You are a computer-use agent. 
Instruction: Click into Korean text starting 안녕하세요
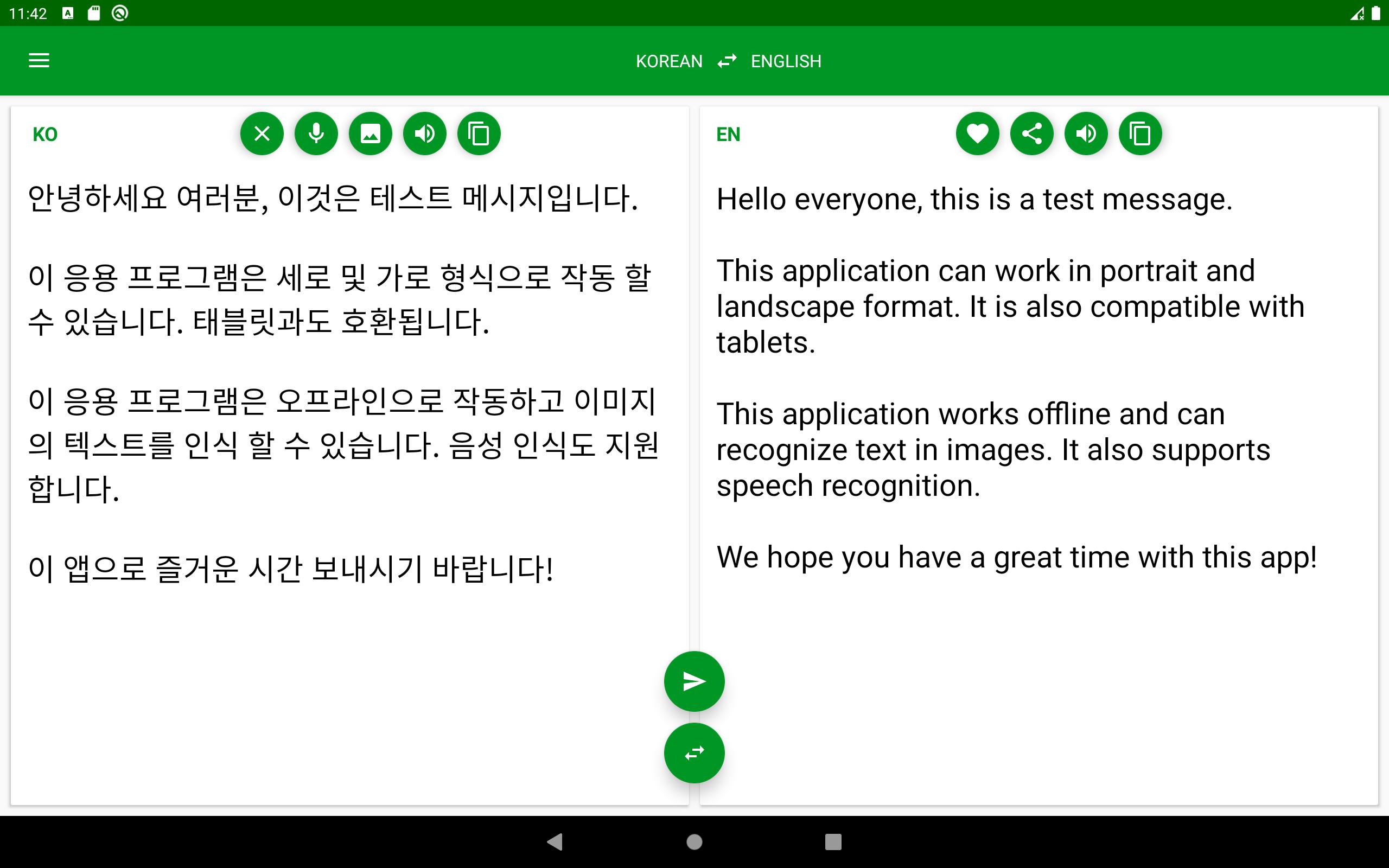coord(333,199)
